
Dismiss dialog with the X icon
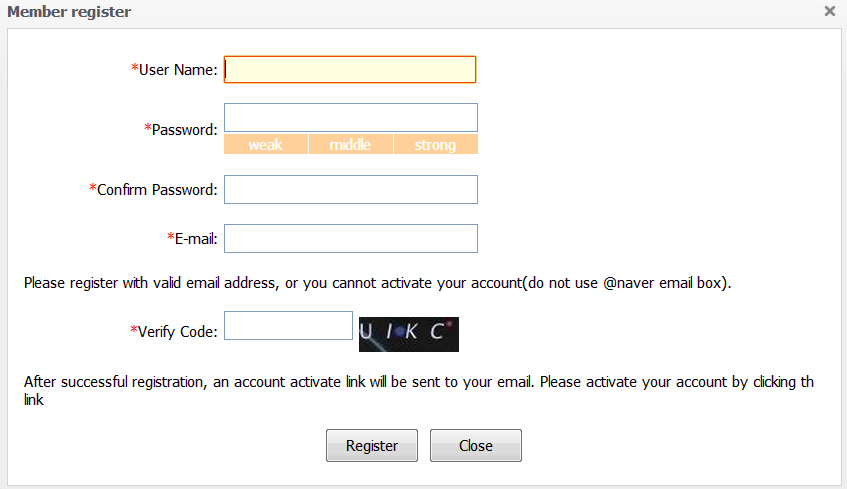tap(830, 11)
